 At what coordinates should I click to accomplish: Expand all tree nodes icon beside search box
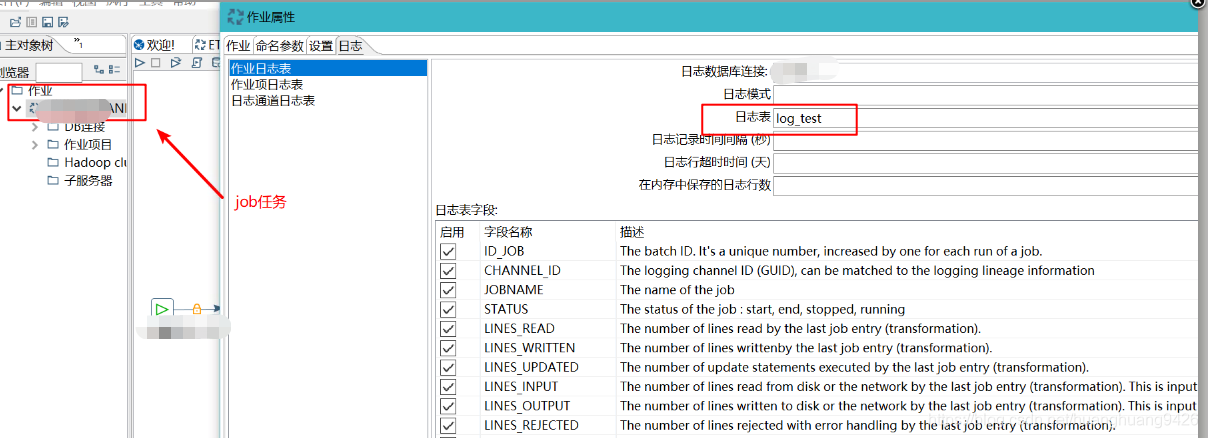tap(99, 69)
